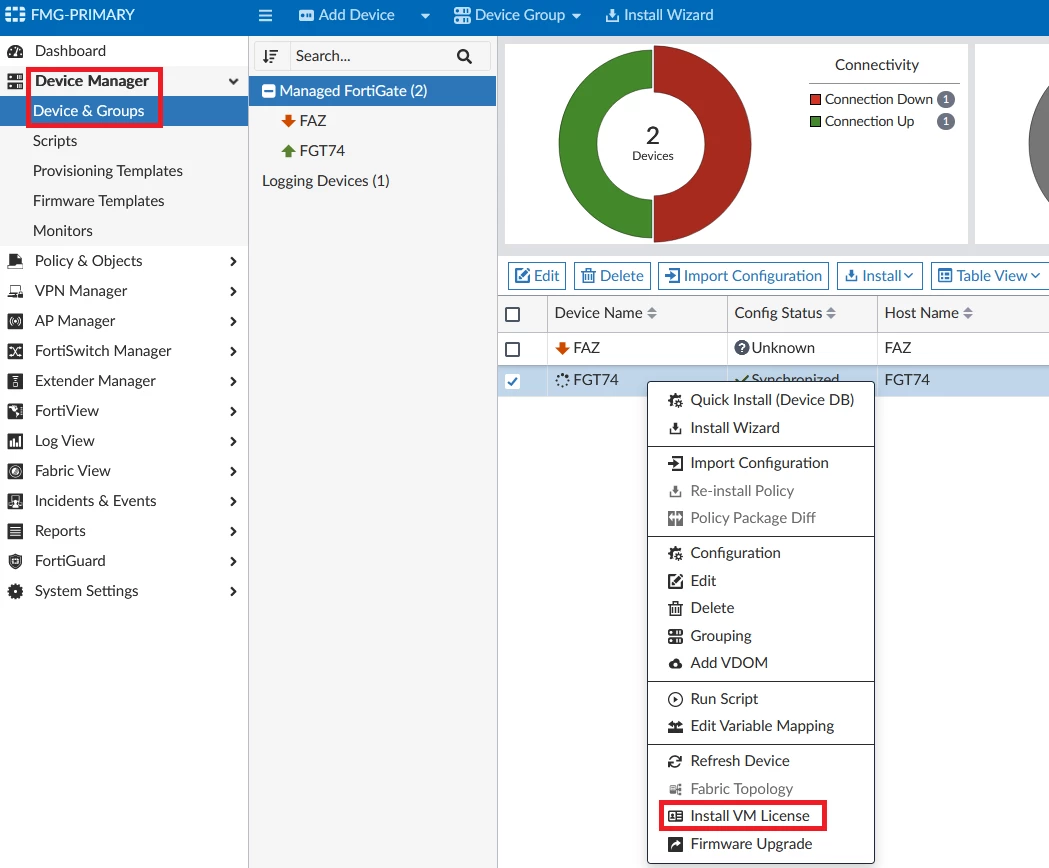Image resolution: width=1049 pixels, height=868 pixels.
Task: Click the red Connection Down legend swatch
Action: click(x=815, y=100)
